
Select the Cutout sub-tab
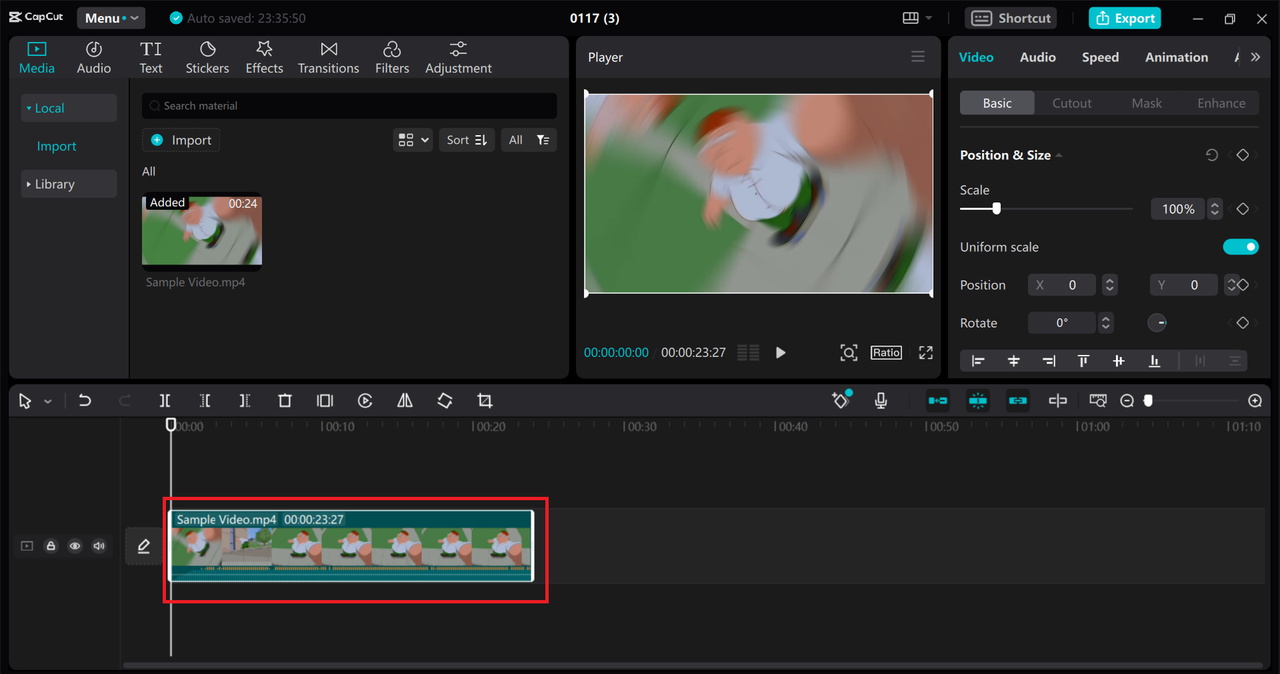[x=1072, y=103]
